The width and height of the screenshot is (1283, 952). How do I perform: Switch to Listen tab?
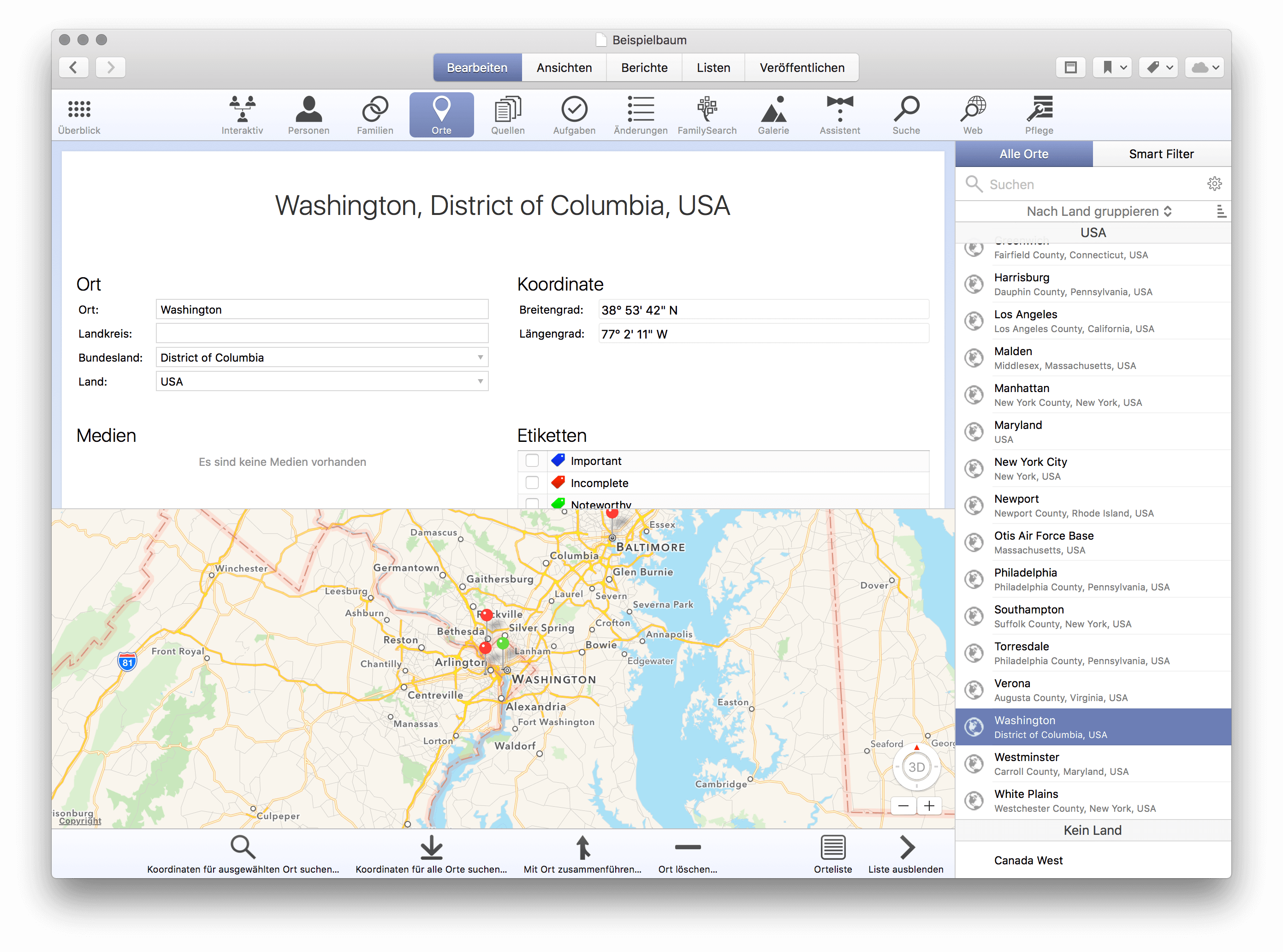point(713,67)
